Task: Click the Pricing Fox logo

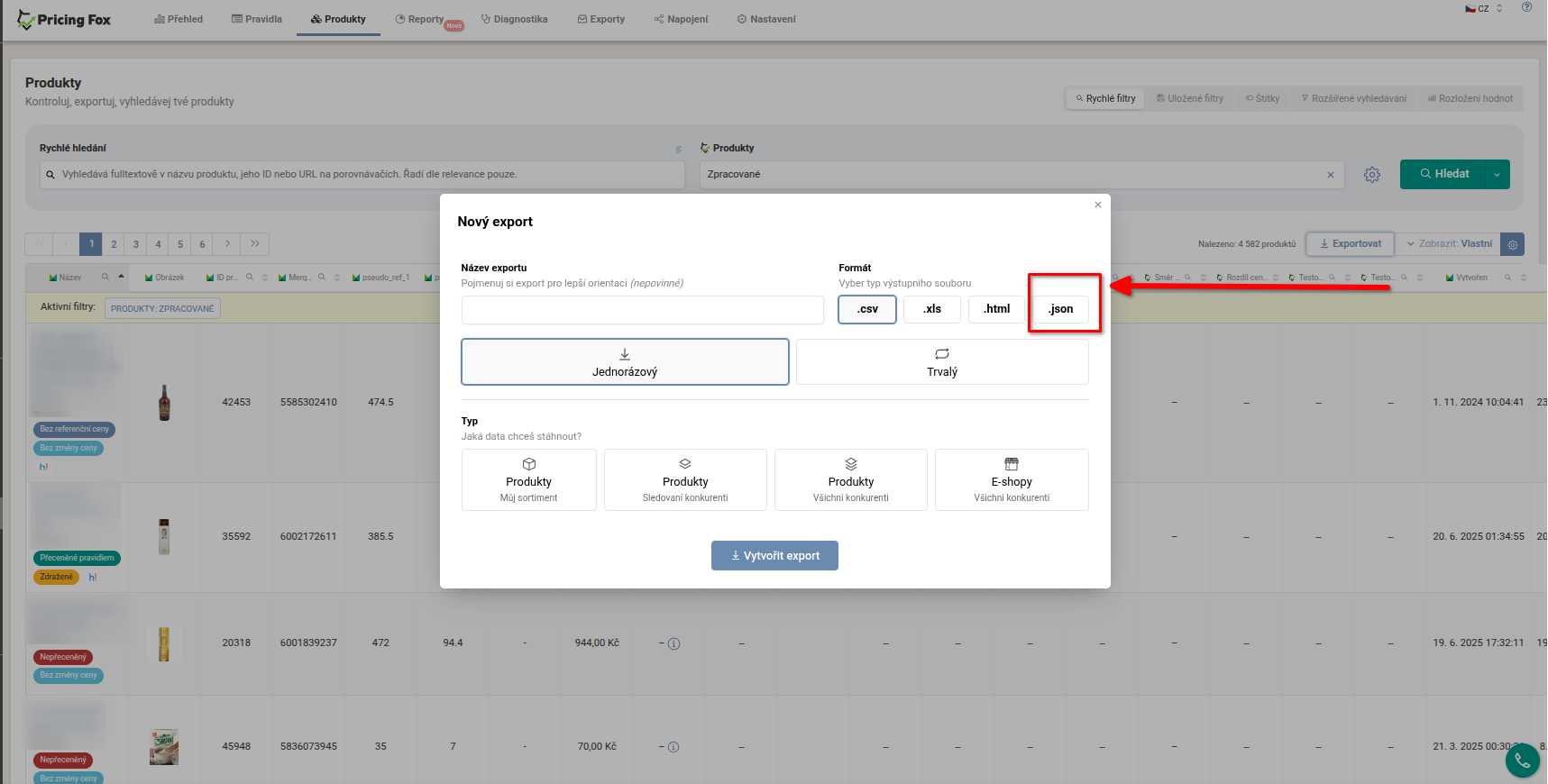Action: tap(64, 20)
